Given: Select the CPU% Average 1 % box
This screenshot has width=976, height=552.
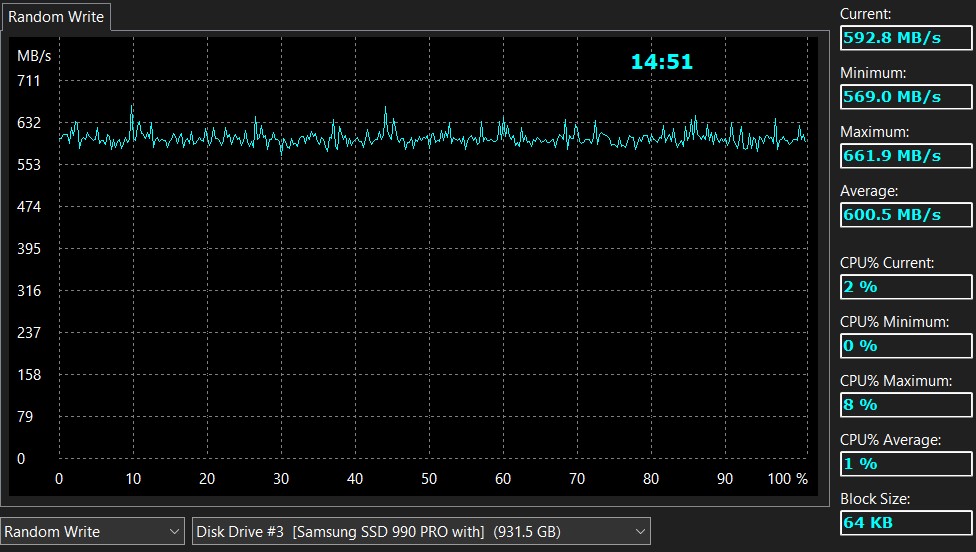Looking at the screenshot, I should point(905,464).
